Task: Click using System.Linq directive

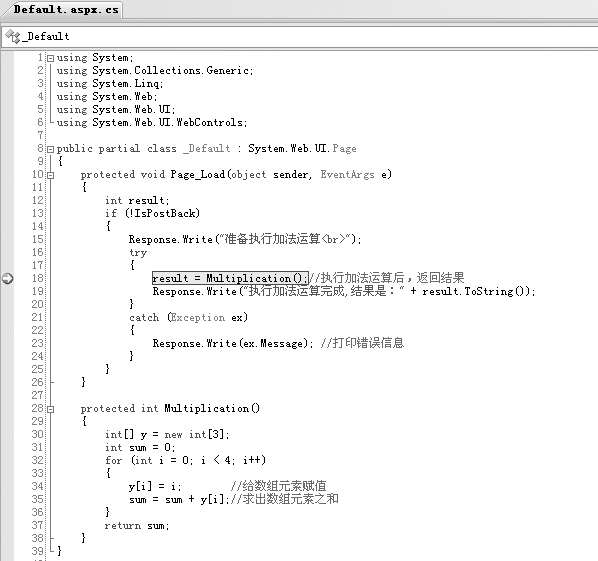Action: [110, 84]
